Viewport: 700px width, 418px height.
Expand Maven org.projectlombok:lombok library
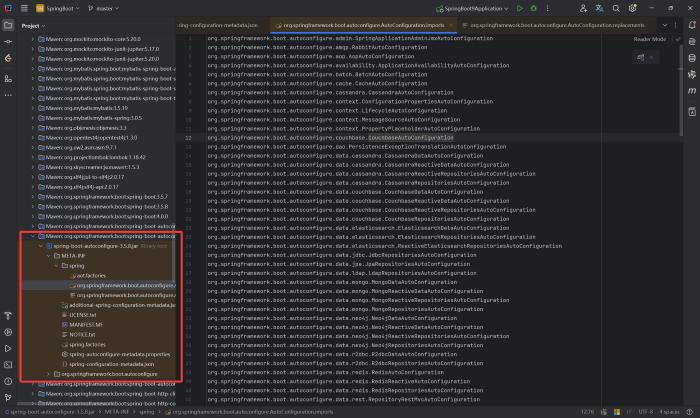33,157
